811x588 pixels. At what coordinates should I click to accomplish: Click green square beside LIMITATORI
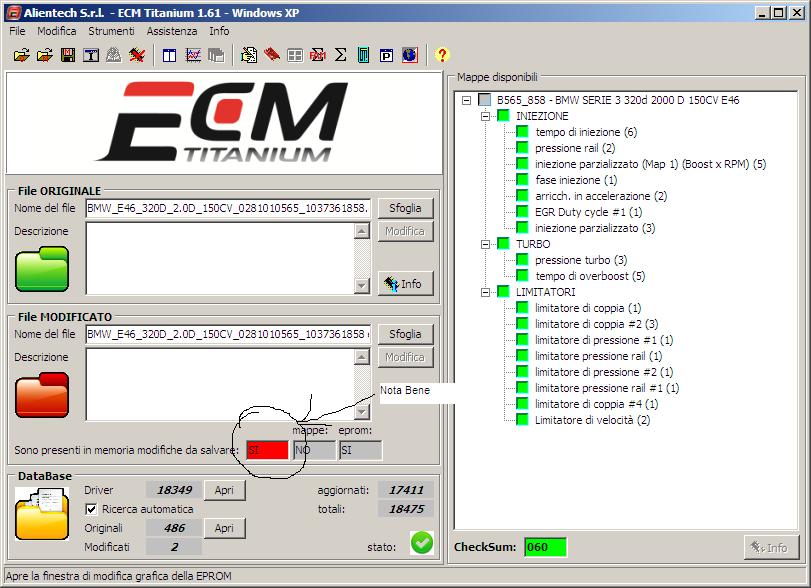(503, 292)
